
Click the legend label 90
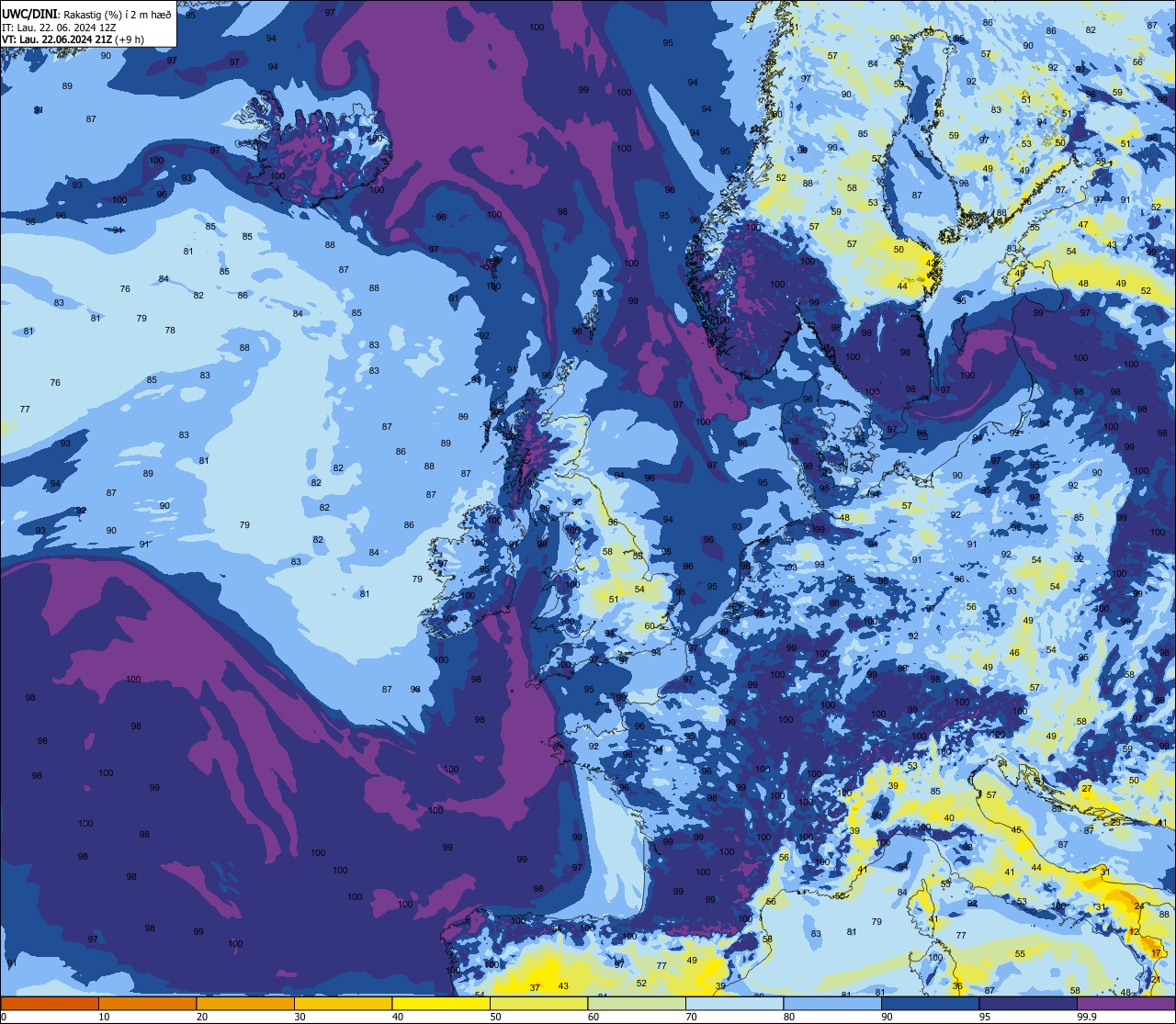click(887, 1017)
